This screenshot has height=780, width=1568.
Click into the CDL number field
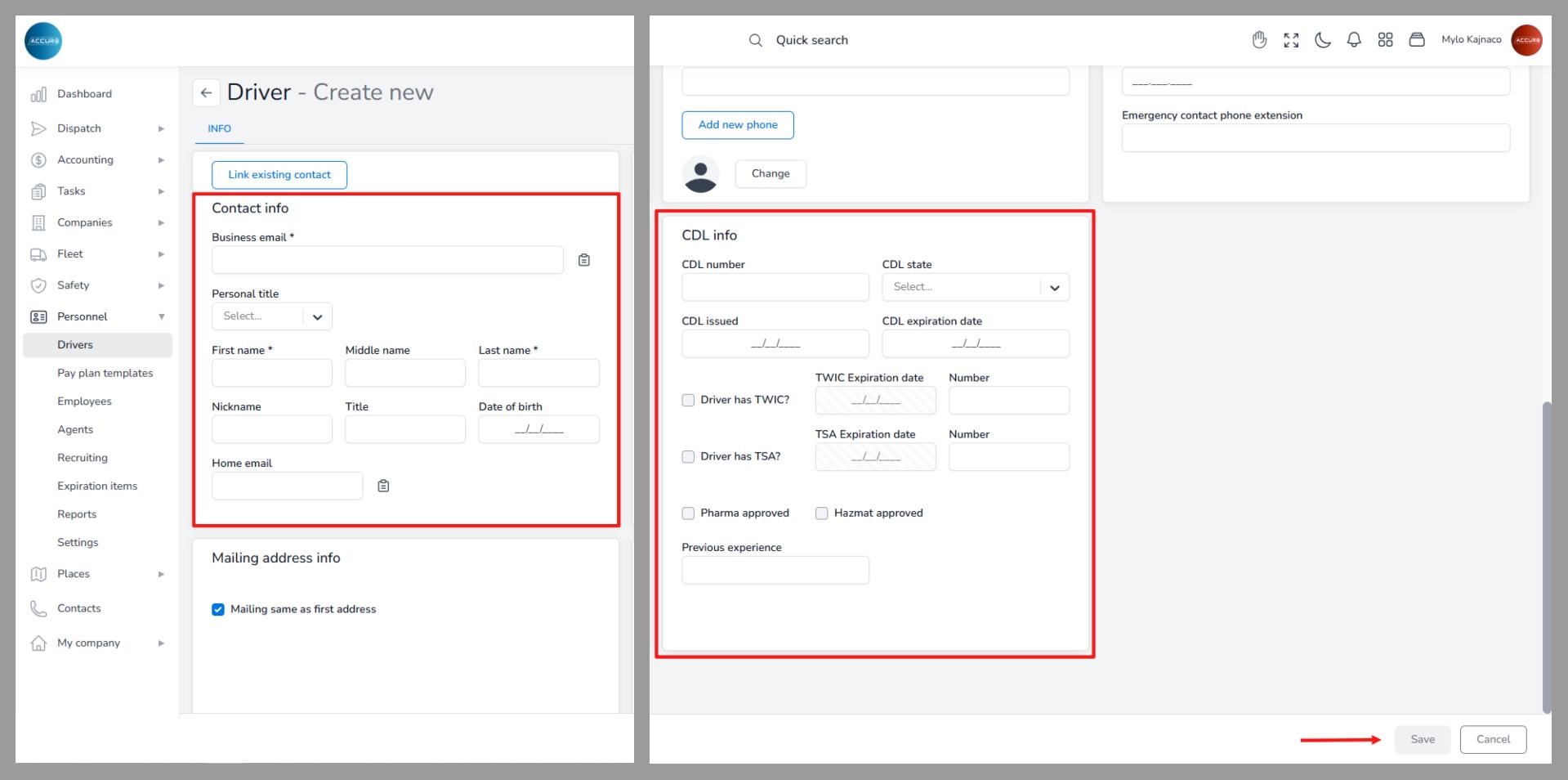pos(775,288)
